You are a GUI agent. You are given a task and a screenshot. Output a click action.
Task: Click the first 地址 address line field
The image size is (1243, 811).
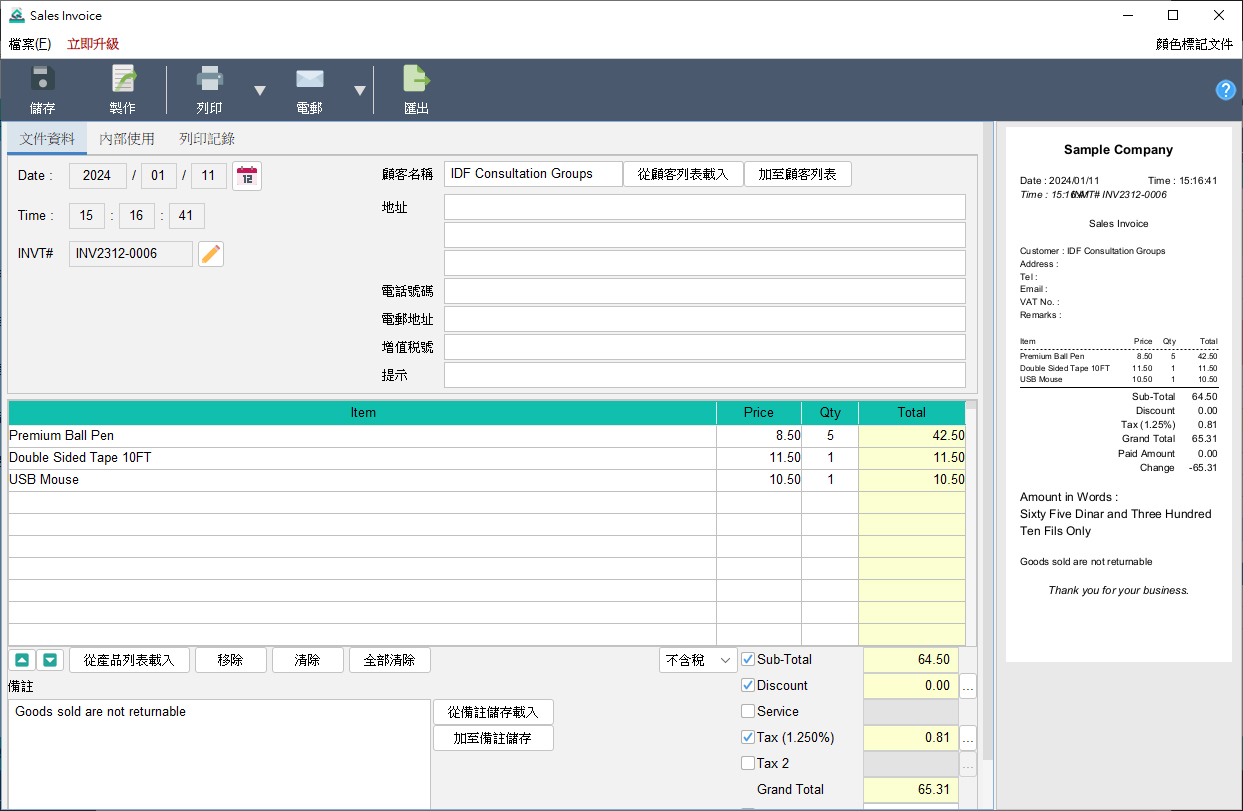pyautogui.click(x=705, y=207)
